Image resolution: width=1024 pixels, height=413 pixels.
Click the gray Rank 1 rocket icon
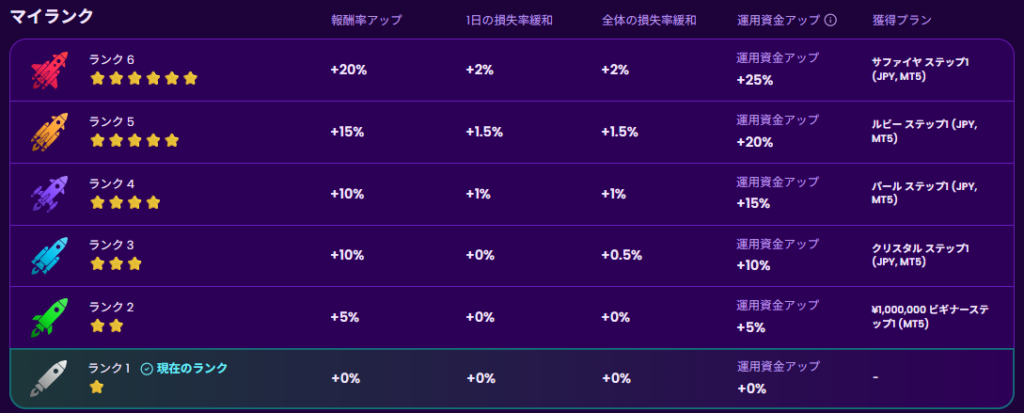click(49, 378)
